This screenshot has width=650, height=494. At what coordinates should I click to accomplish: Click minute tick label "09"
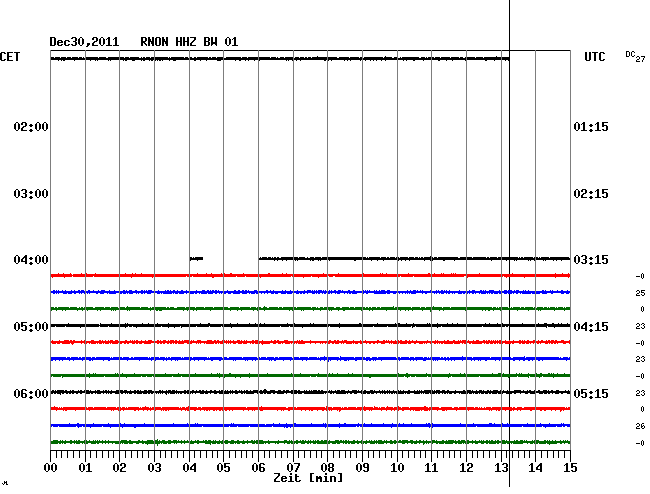[362, 468]
